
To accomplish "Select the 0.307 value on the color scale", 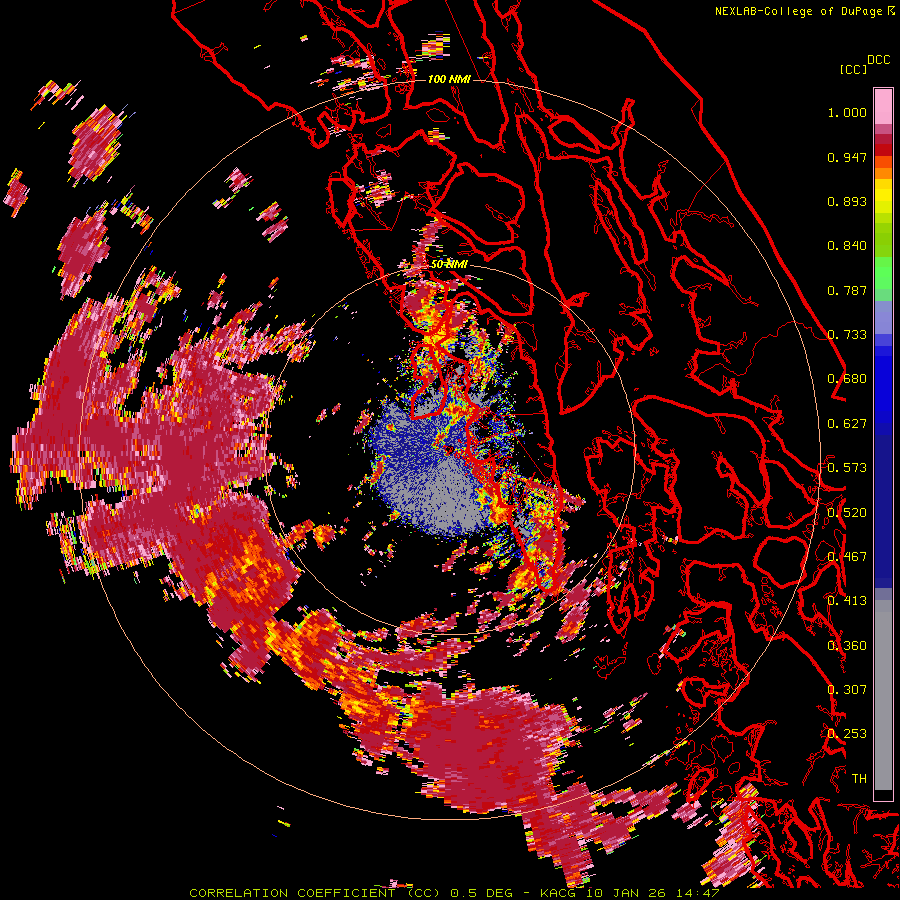I will coord(847,690).
